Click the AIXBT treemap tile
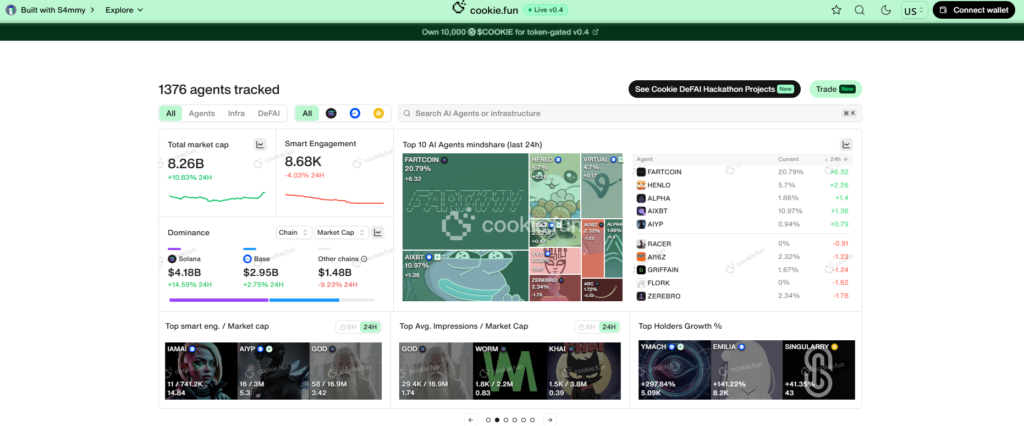The height and width of the screenshot is (426, 1024). click(x=465, y=276)
